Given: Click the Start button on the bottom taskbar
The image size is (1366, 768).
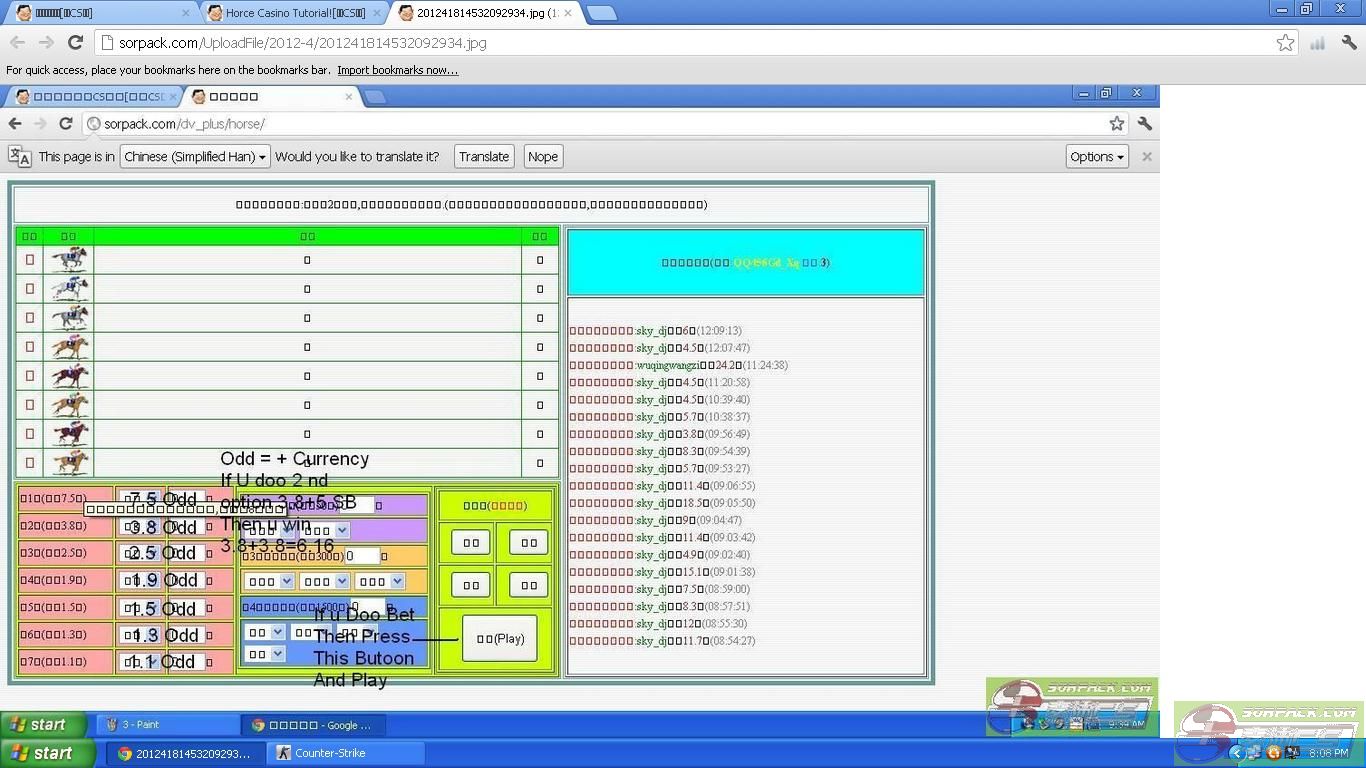Looking at the screenshot, I should pos(42,753).
